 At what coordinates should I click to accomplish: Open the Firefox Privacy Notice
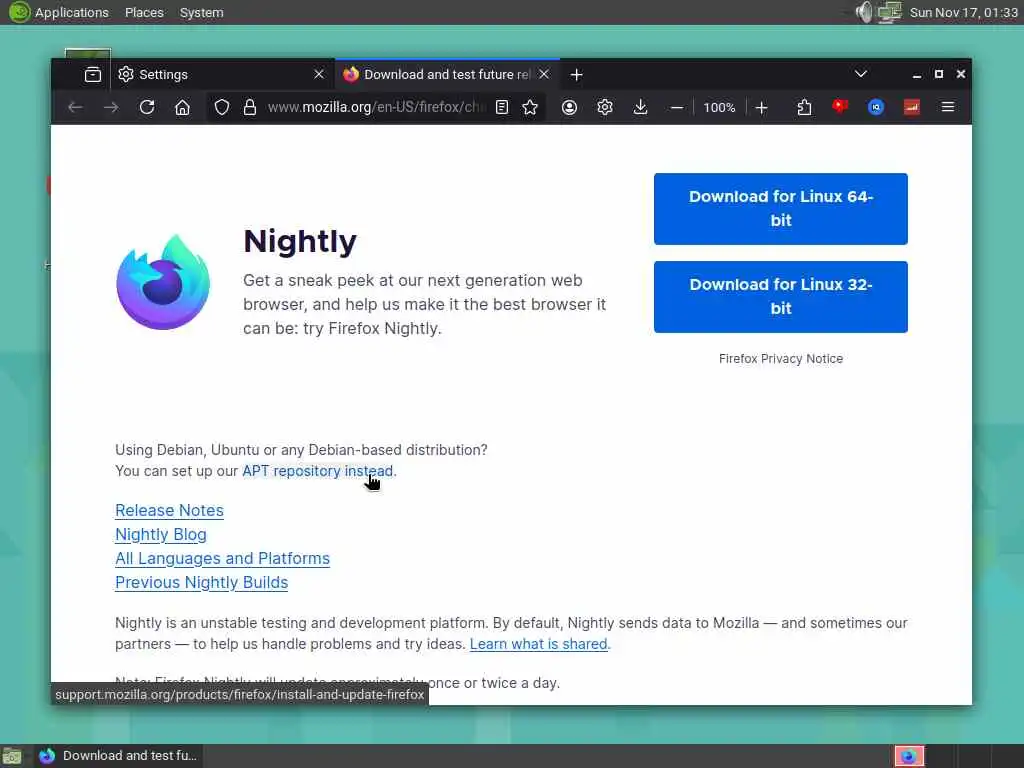click(780, 359)
